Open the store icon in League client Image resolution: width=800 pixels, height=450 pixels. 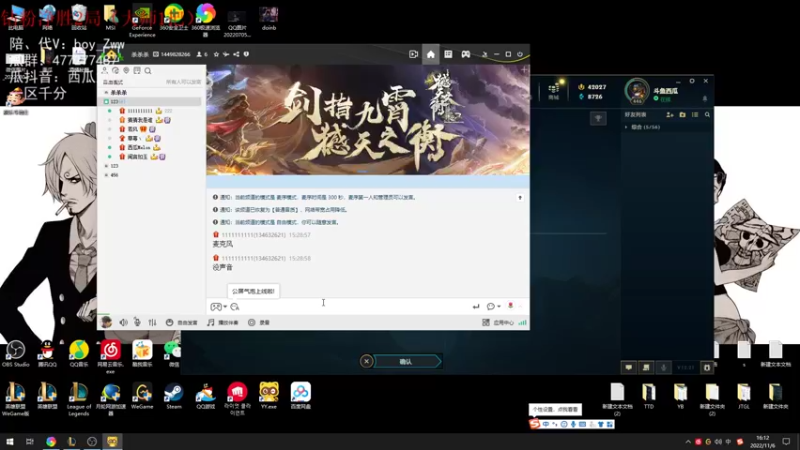554,91
